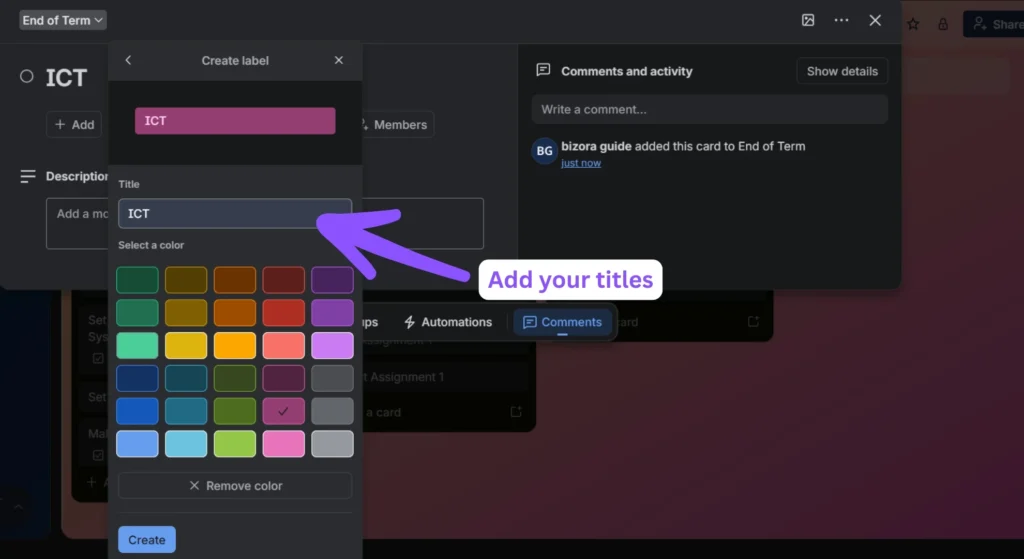Click the comments speech bubble icon
This screenshot has width=1024, height=559.
click(x=543, y=71)
